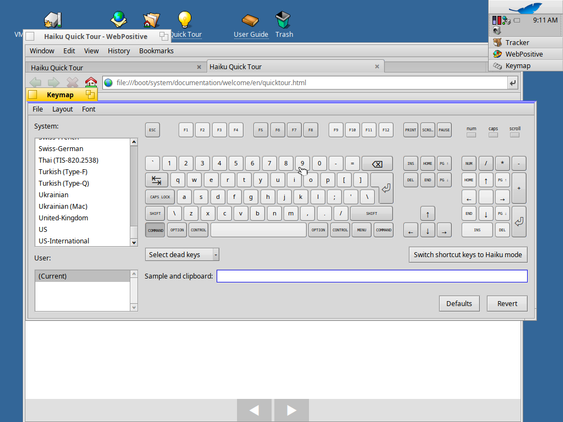This screenshot has height=422, width=563.
Task: Open the History menu in WebPositive
Action: click(119, 51)
